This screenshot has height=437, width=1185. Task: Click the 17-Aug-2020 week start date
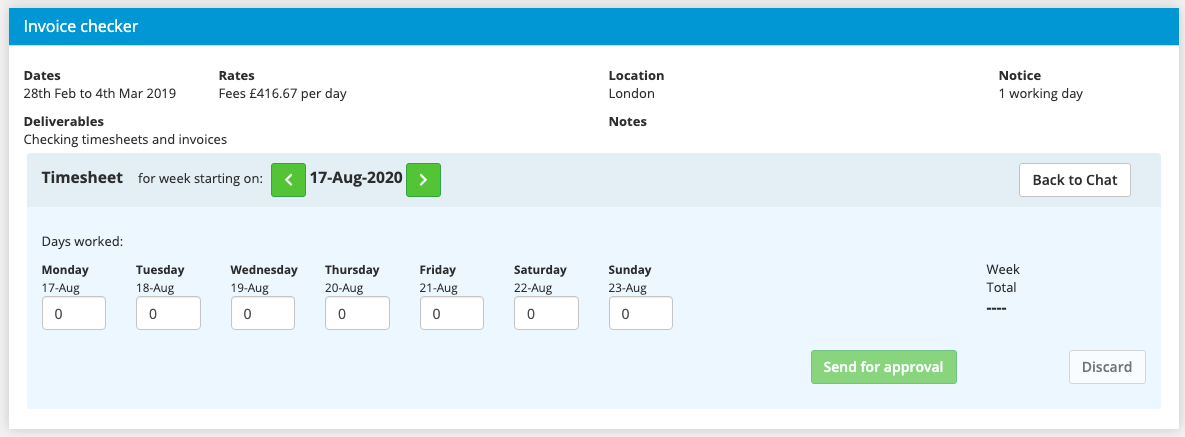click(355, 179)
